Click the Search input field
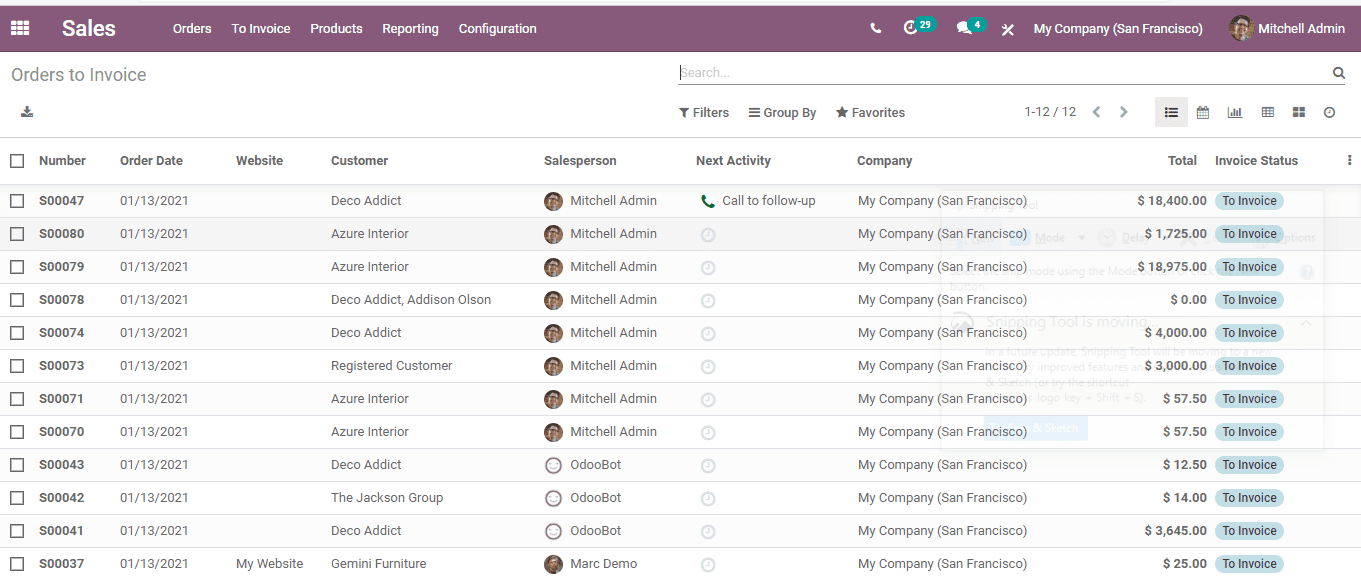1361x577 pixels. tap(1003, 73)
